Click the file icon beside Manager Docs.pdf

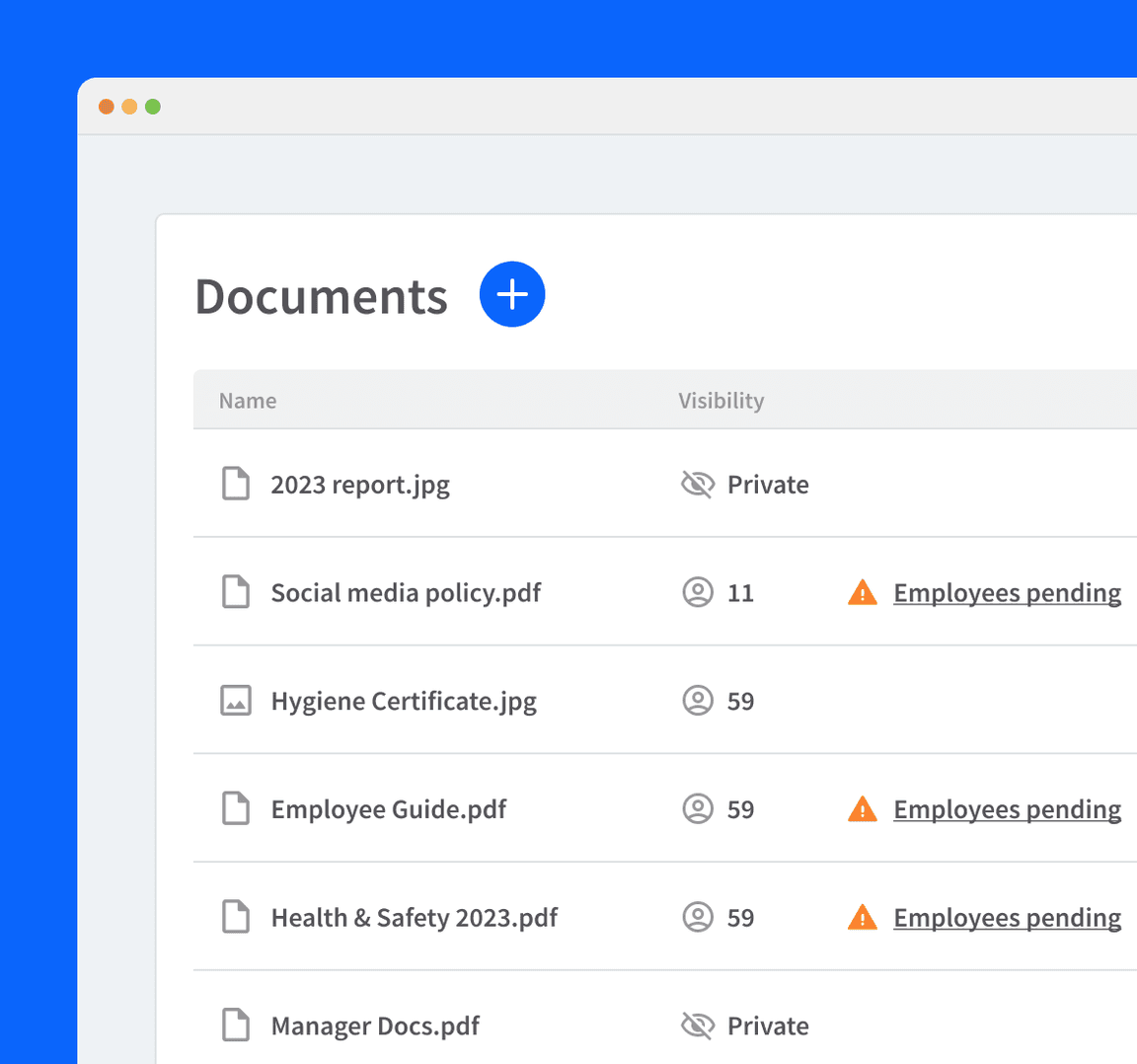[236, 1026]
